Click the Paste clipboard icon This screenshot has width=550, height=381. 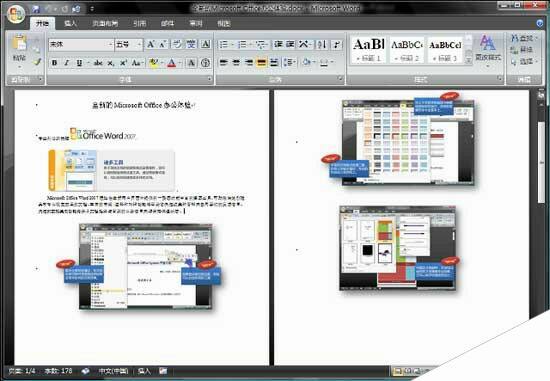[19, 43]
